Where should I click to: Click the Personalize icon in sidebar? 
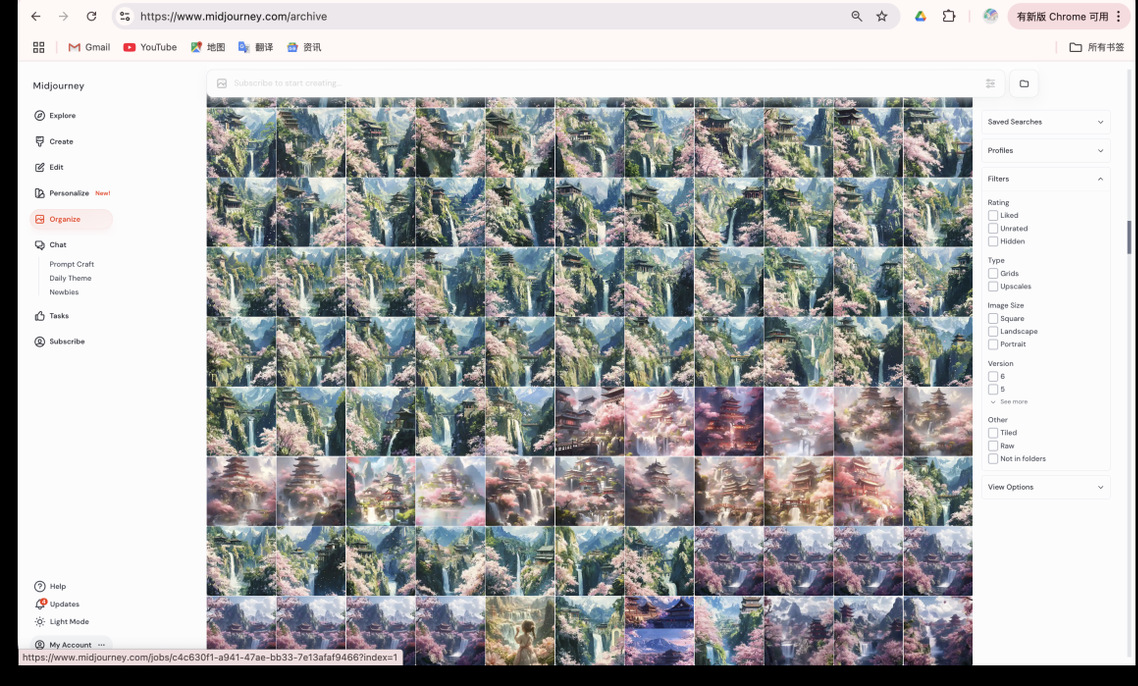point(40,193)
